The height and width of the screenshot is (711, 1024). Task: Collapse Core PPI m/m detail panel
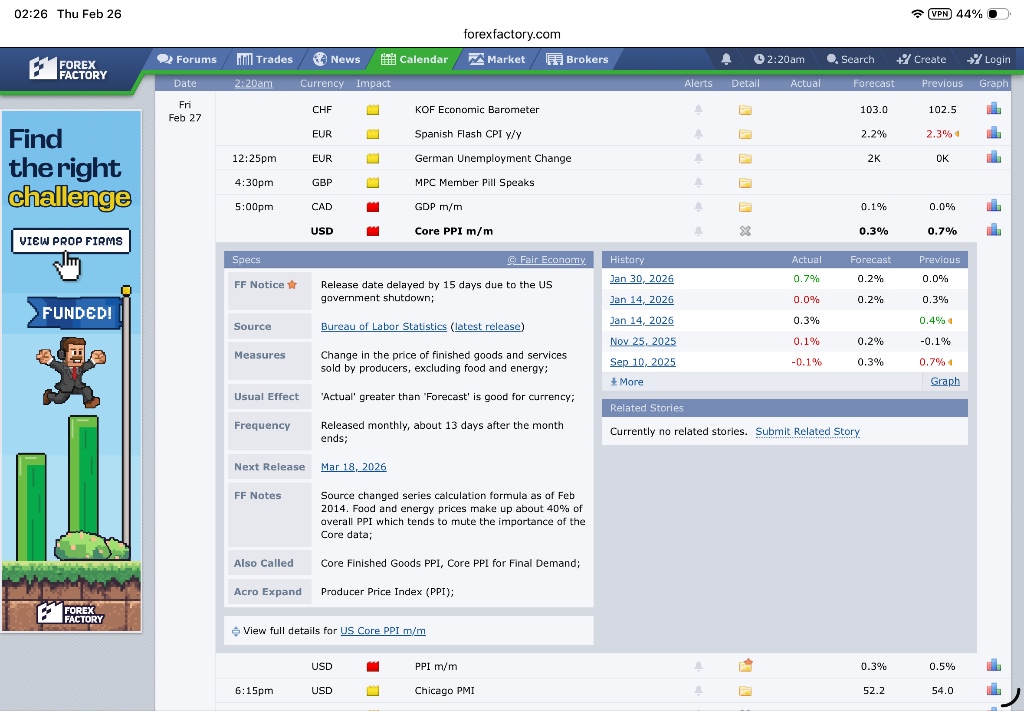(x=745, y=231)
